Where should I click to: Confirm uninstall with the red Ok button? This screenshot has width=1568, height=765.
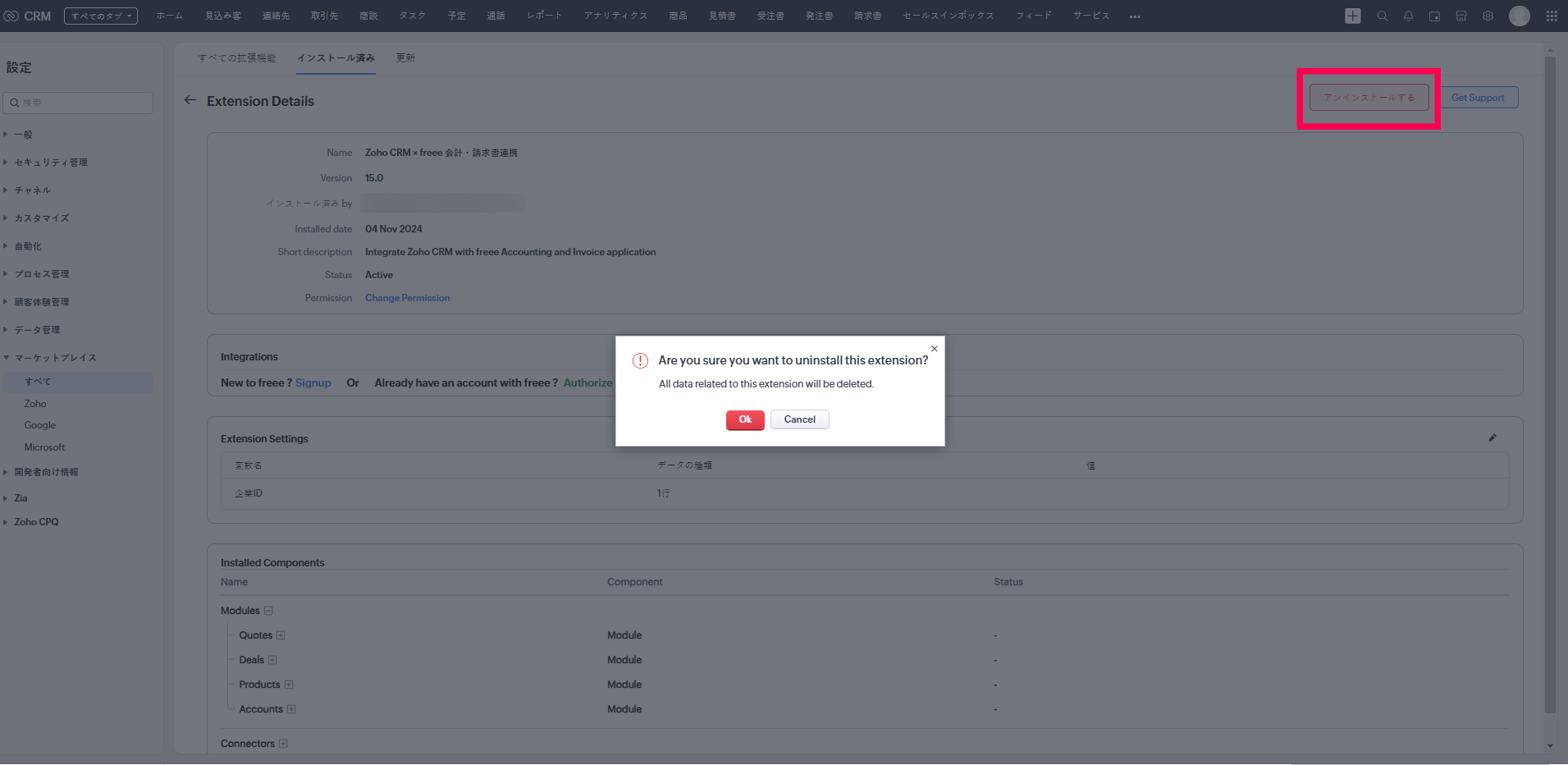click(x=745, y=419)
